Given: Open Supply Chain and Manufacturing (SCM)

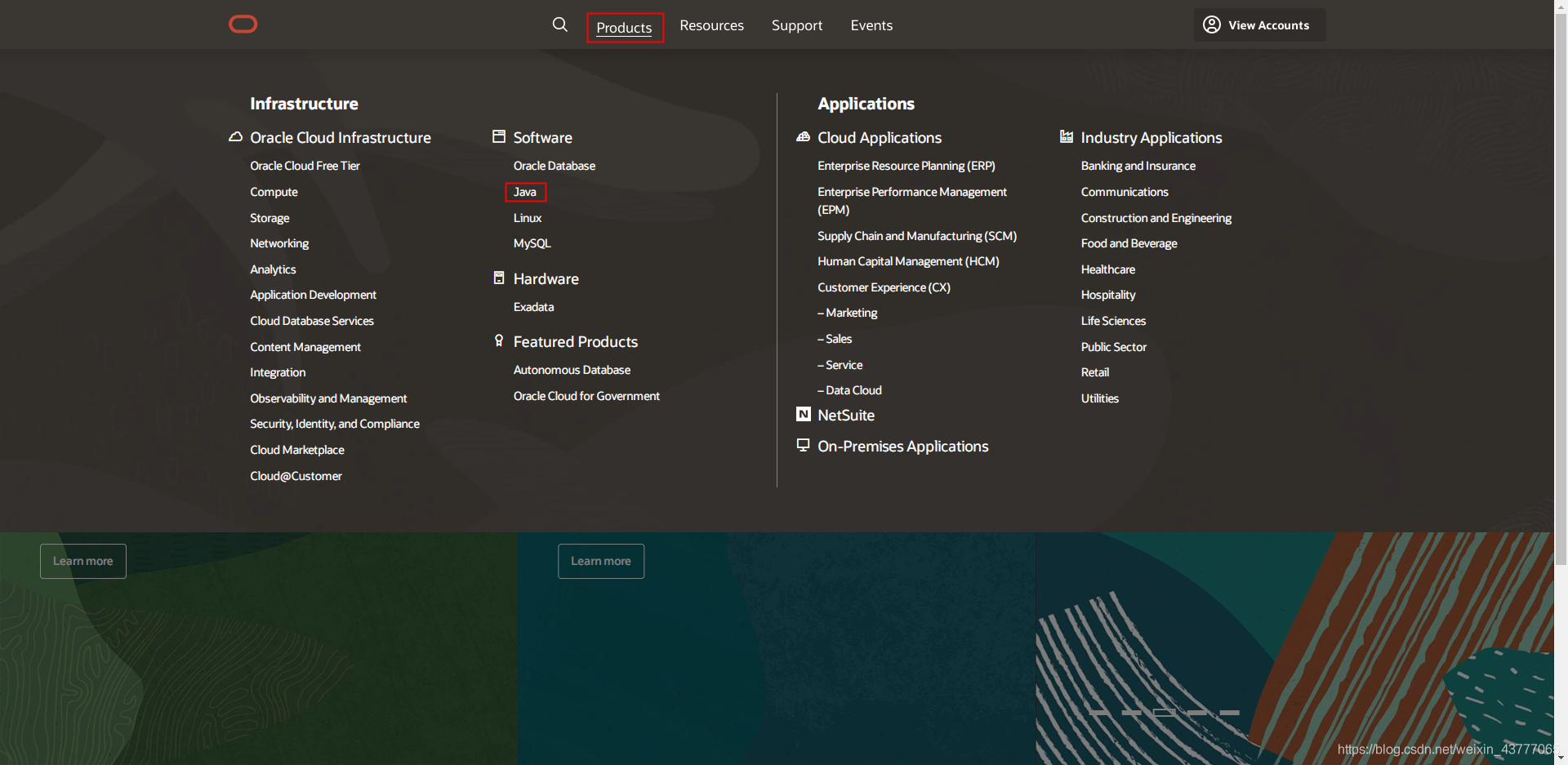Looking at the screenshot, I should pos(917,236).
